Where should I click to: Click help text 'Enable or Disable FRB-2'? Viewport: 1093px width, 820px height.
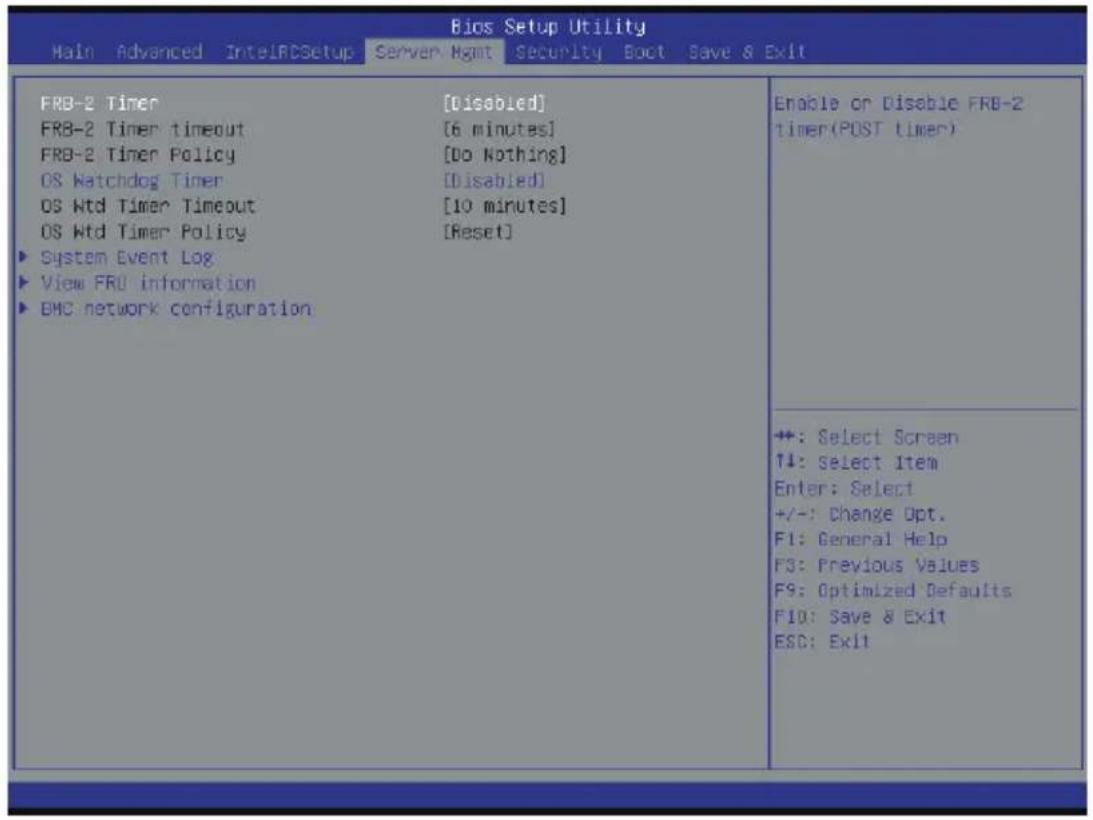899,104
